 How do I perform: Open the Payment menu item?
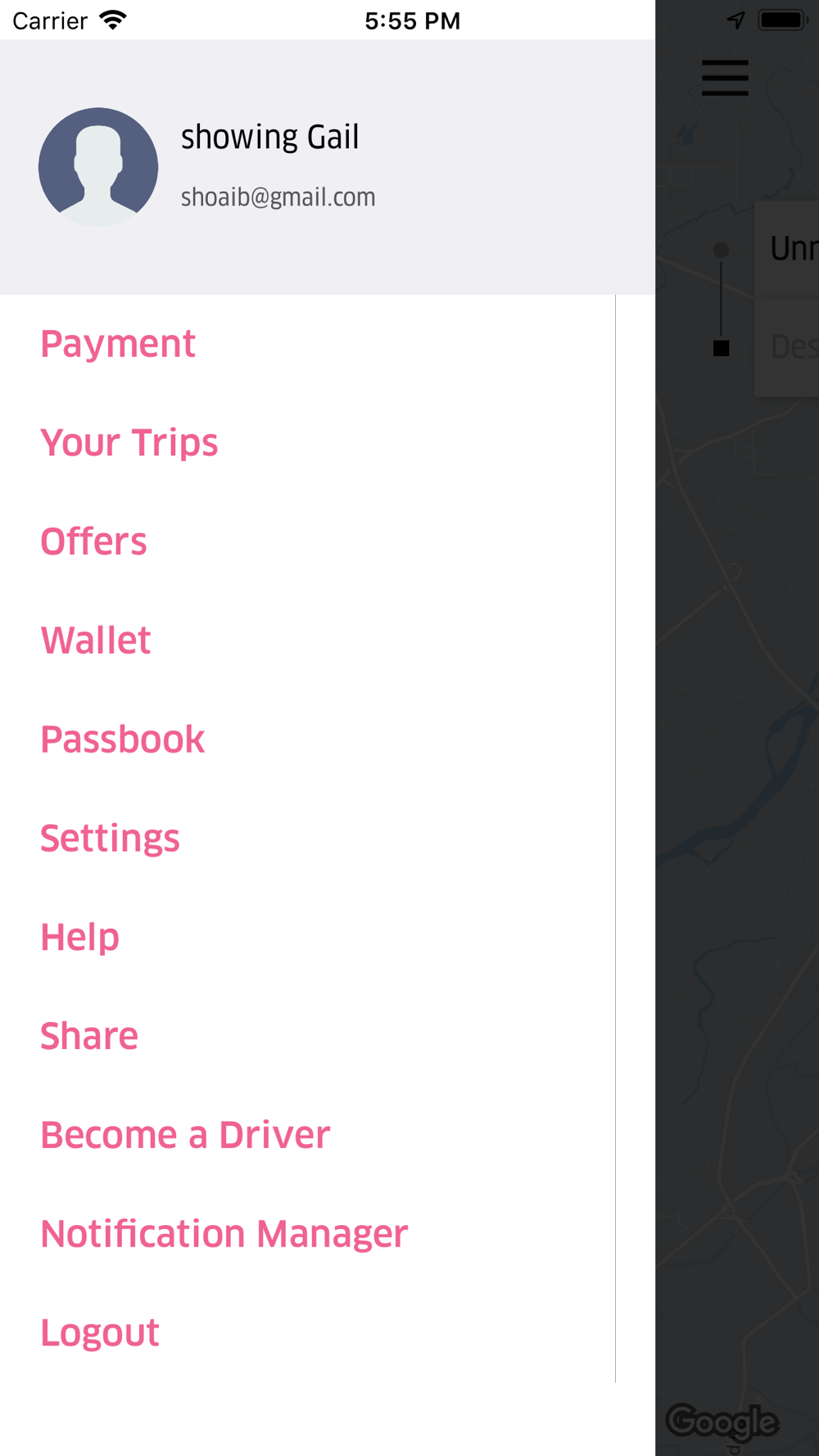pyautogui.click(x=118, y=344)
